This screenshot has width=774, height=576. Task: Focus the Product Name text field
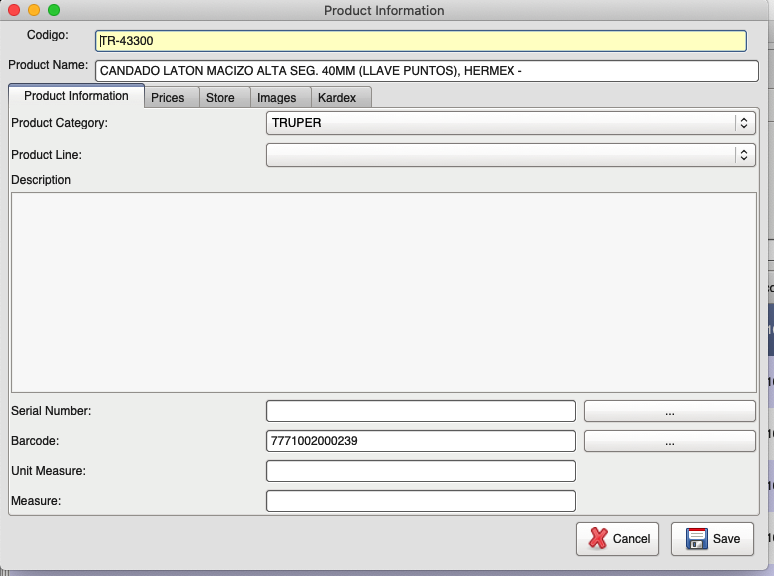click(426, 71)
